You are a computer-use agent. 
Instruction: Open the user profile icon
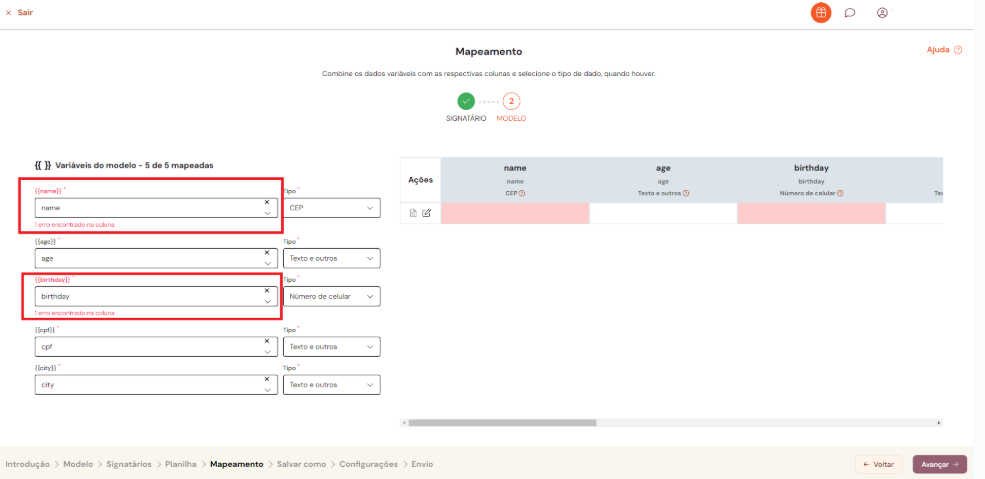coord(882,13)
